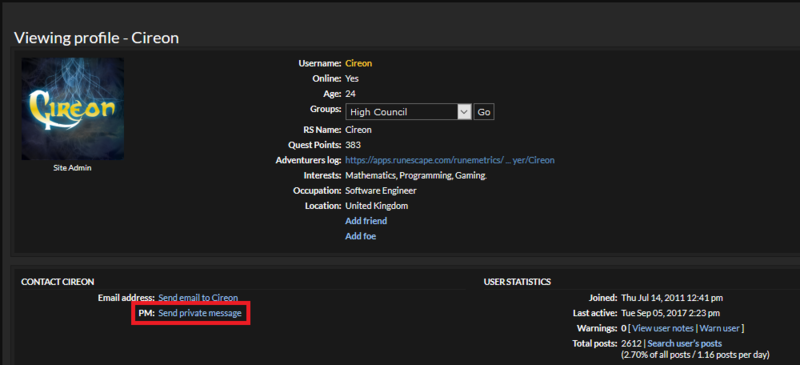Click the Site Admin rank label
Image resolution: width=800 pixels, height=365 pixels.
click(x=72, y=167)
